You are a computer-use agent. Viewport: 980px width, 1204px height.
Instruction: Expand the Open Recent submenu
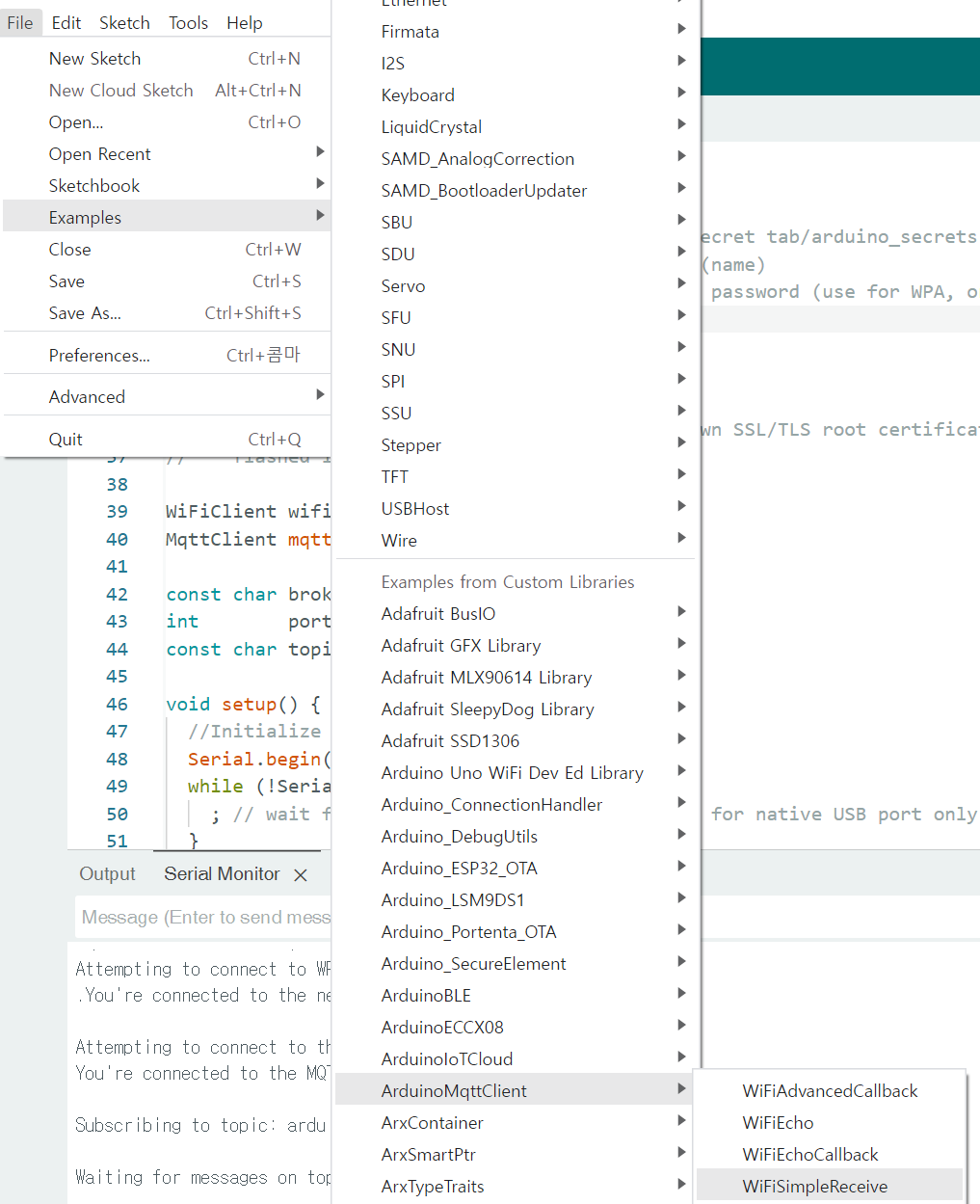167,154
